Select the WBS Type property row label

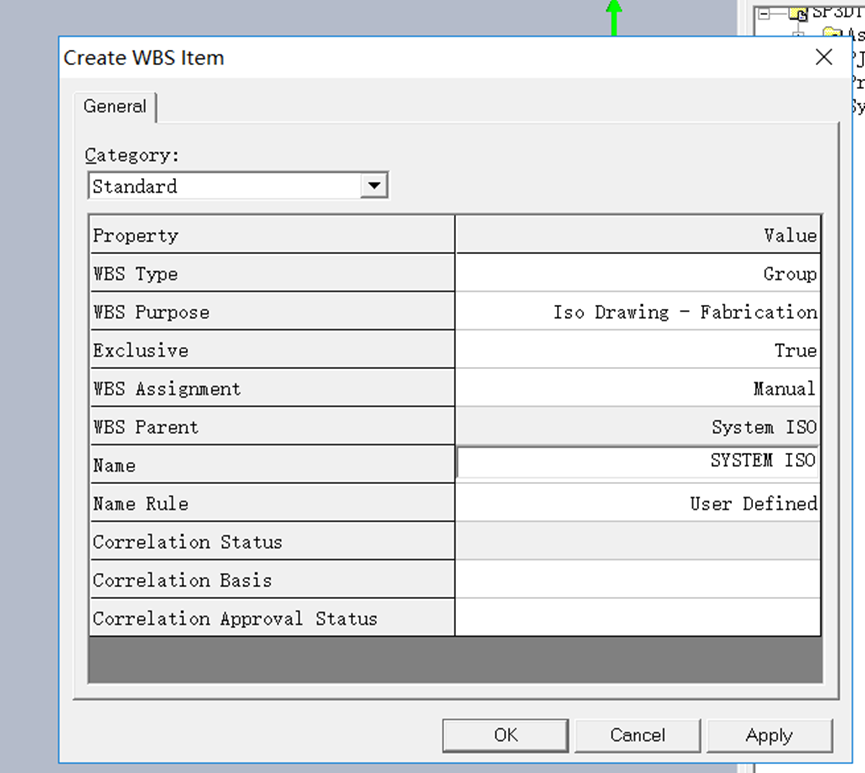click(x=273, y=273)
